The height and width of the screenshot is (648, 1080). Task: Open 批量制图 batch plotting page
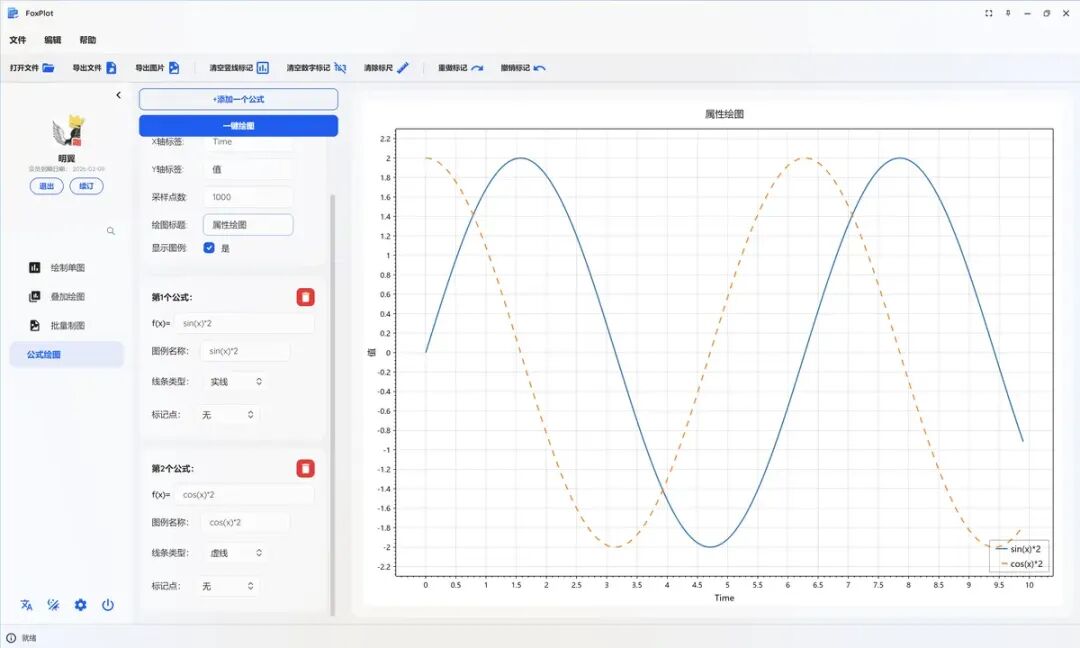tap(67, 326)
